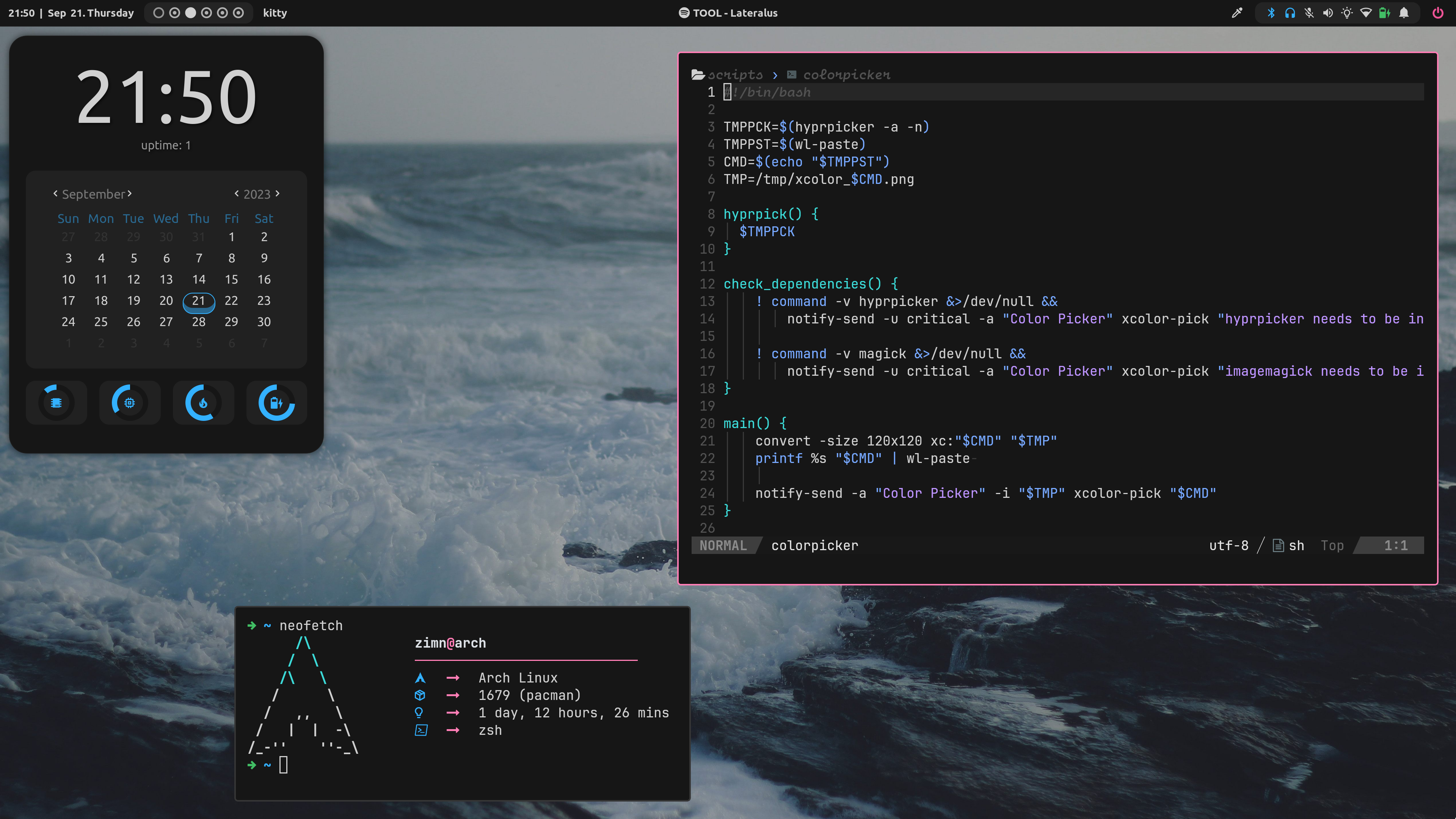Click the green charging battery icon
Screen dimensions: 1456x819
[x=1384, y=13]
